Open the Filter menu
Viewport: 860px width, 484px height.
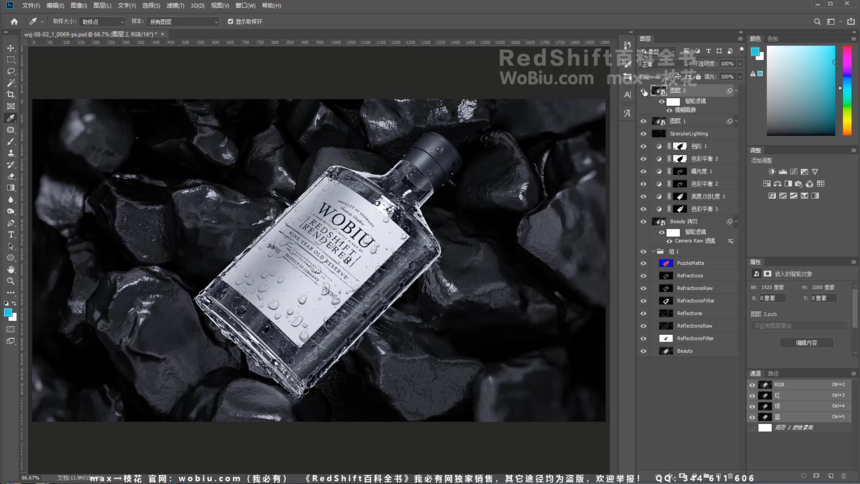[x=176, y=5]
